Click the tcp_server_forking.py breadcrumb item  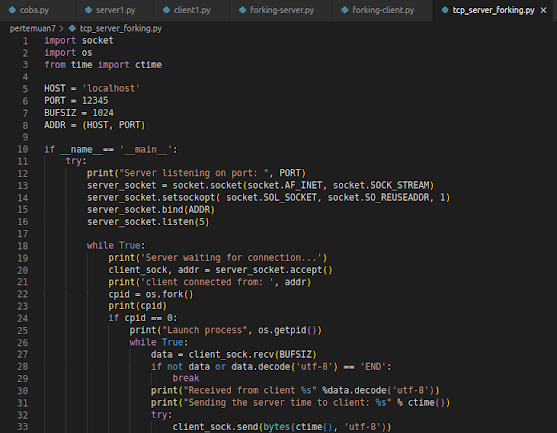tap(120, 28)
